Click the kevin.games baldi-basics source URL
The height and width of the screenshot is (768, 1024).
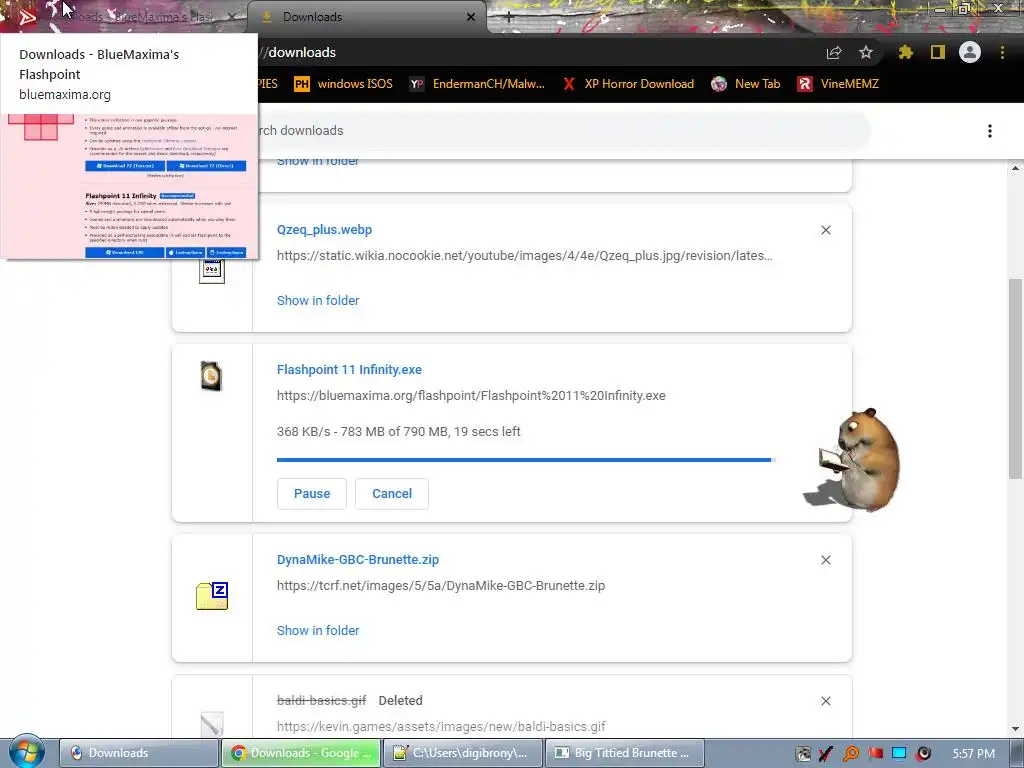pos(441,726)
